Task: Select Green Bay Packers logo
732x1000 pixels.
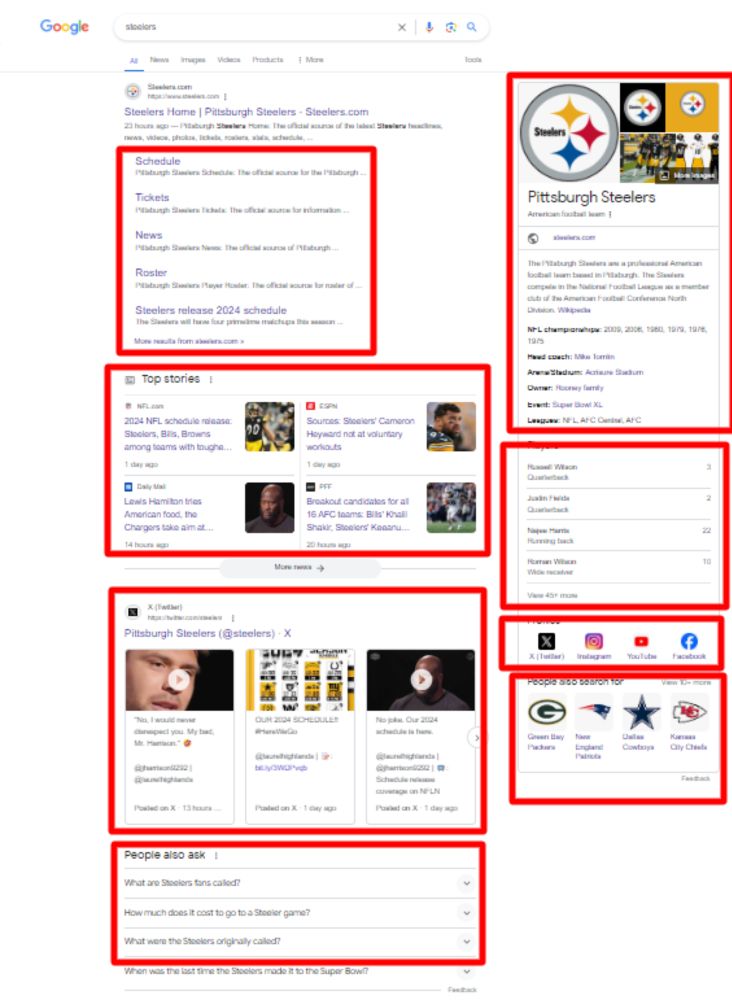Action: pyautogui.click(x=547, y=712)
